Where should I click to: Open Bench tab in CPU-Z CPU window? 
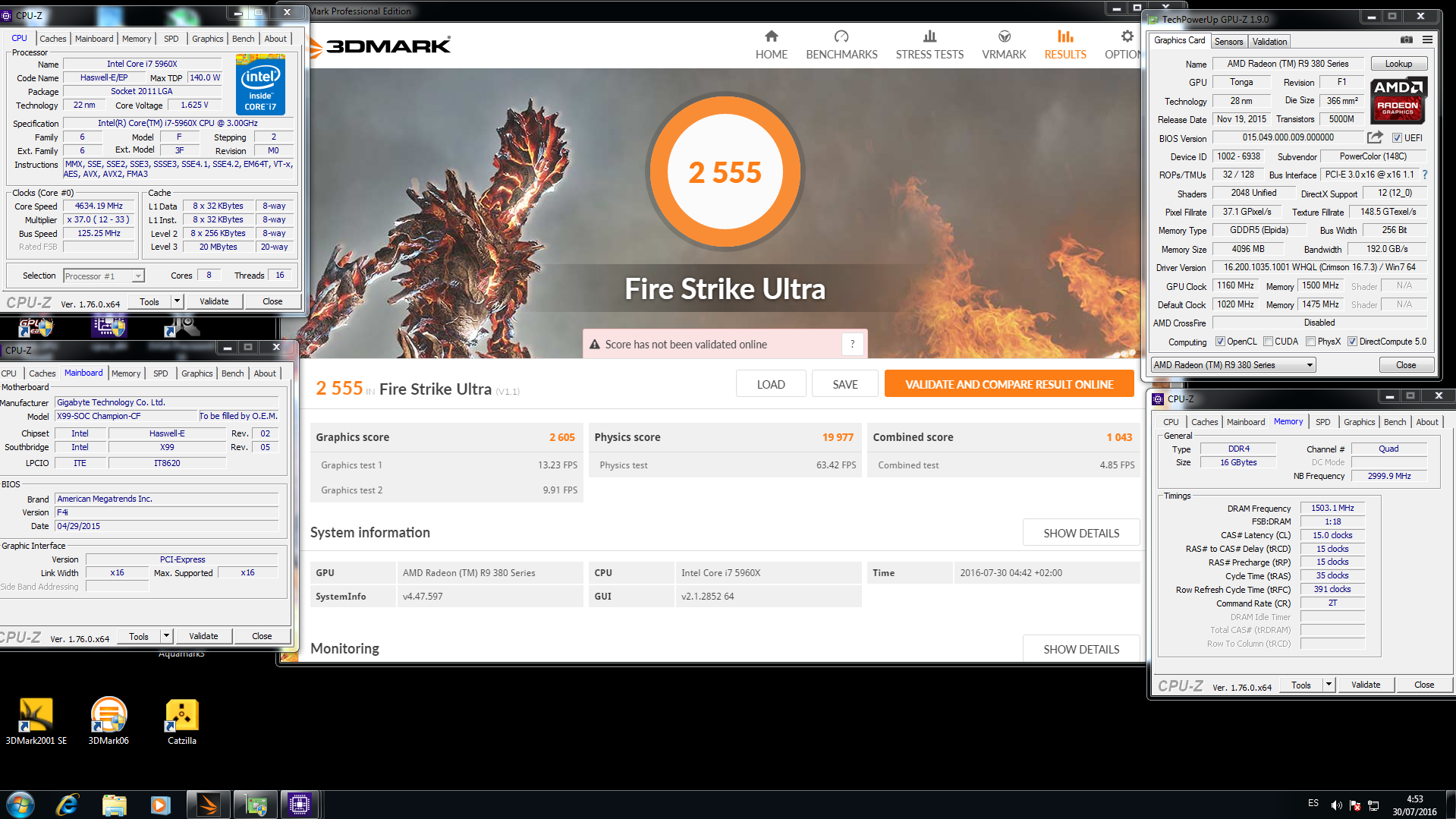(244, 39)
